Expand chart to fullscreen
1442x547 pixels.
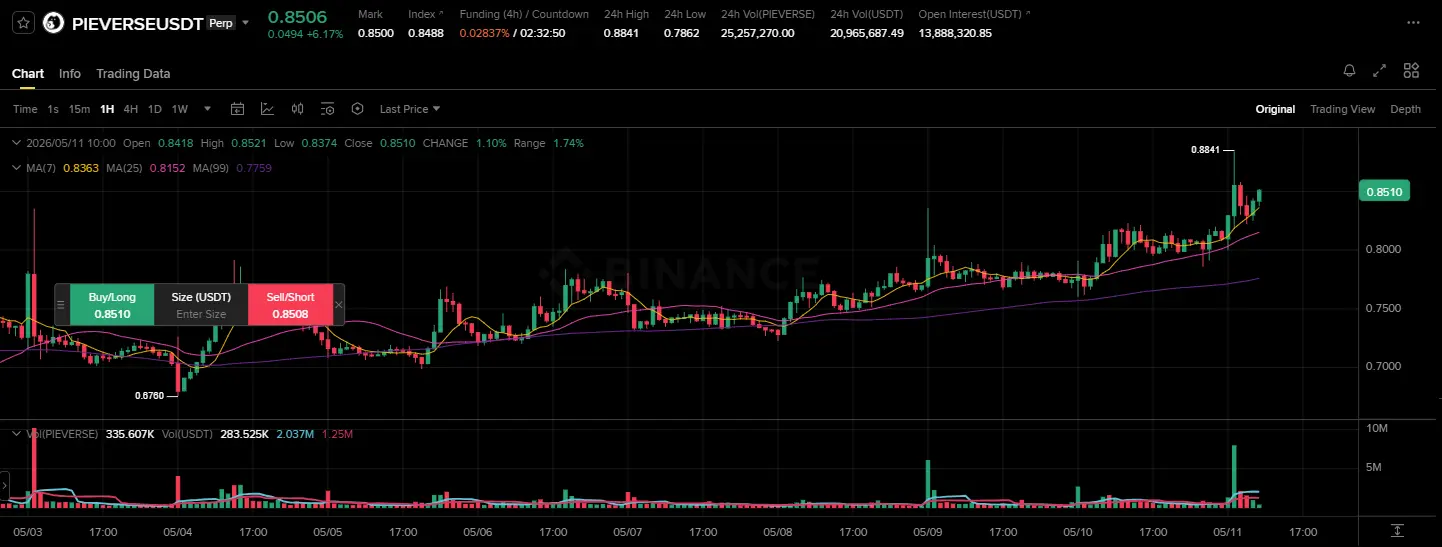[1380, 70]
